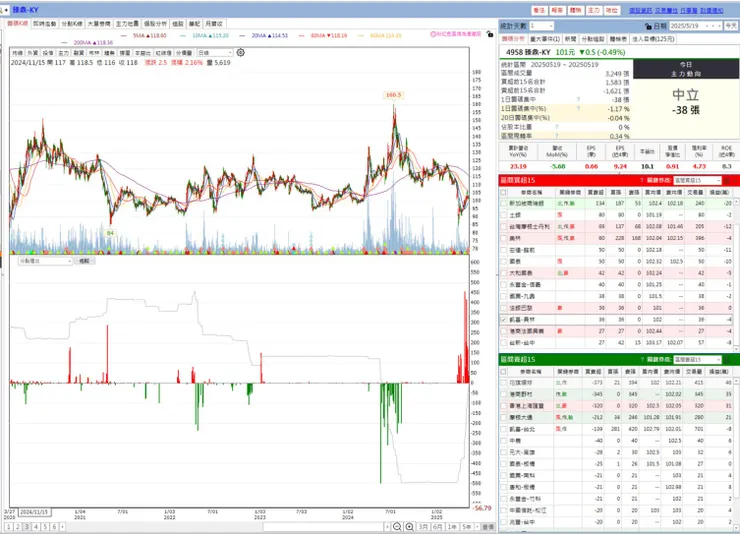The image size is (740, 534).
Task: Tick checkbox for 摩根大通 row
Action: tap(504, 417)
